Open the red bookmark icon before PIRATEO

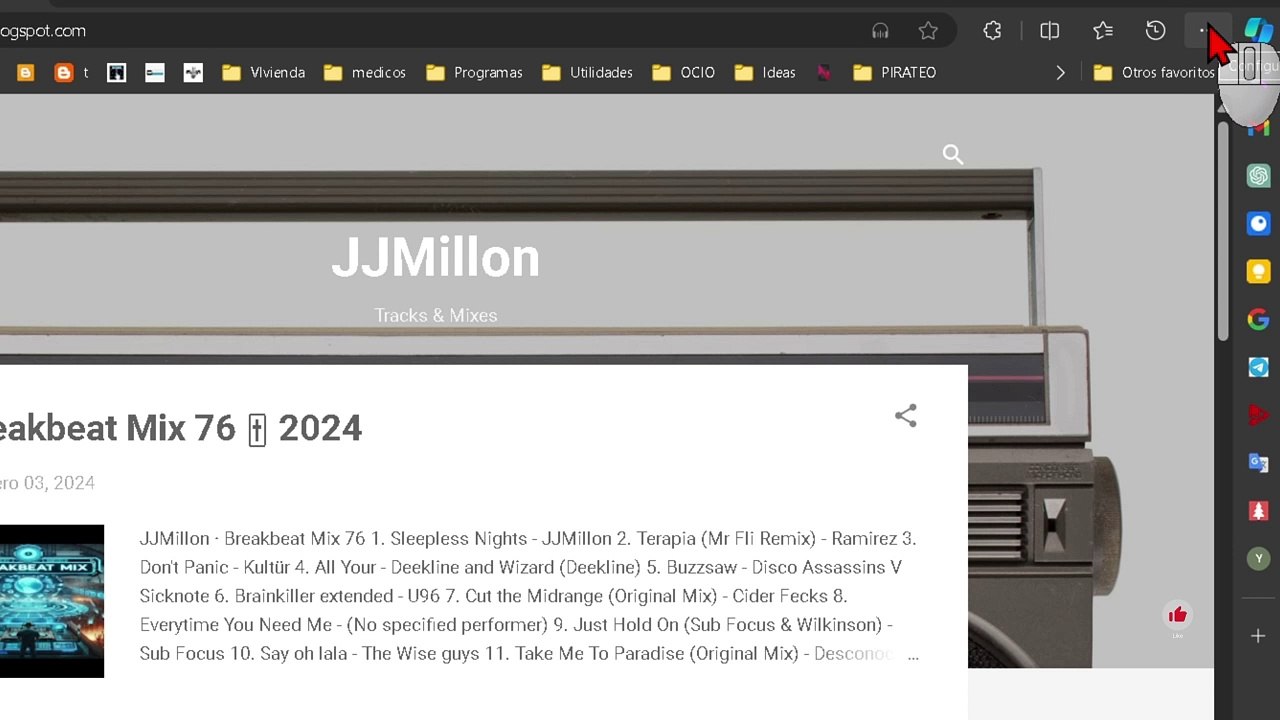[x=824, y=72]
